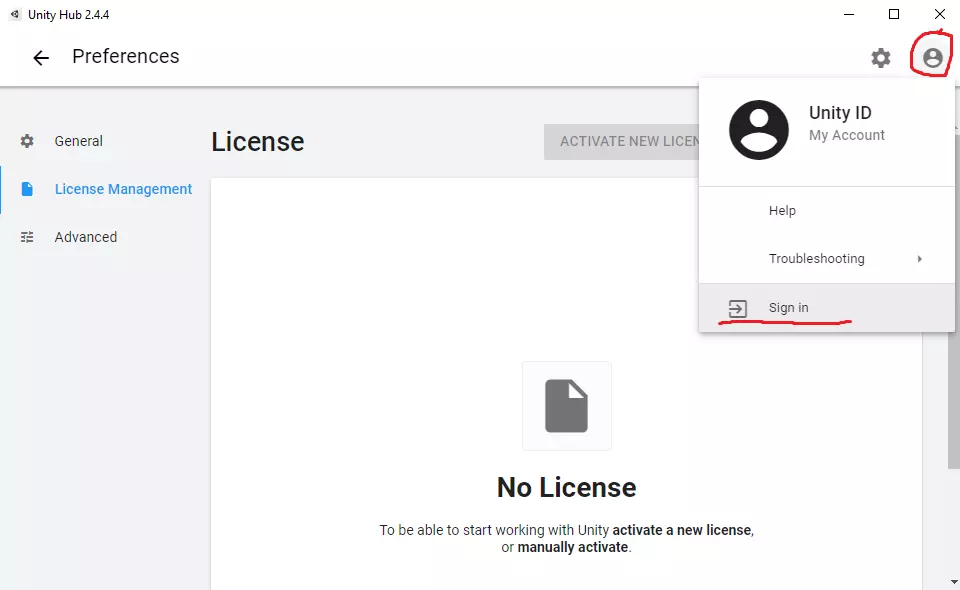This screenshot has width=960, height=590.
Task: Click the General gear icon in sidebar
Action: [x=27, y=141]
